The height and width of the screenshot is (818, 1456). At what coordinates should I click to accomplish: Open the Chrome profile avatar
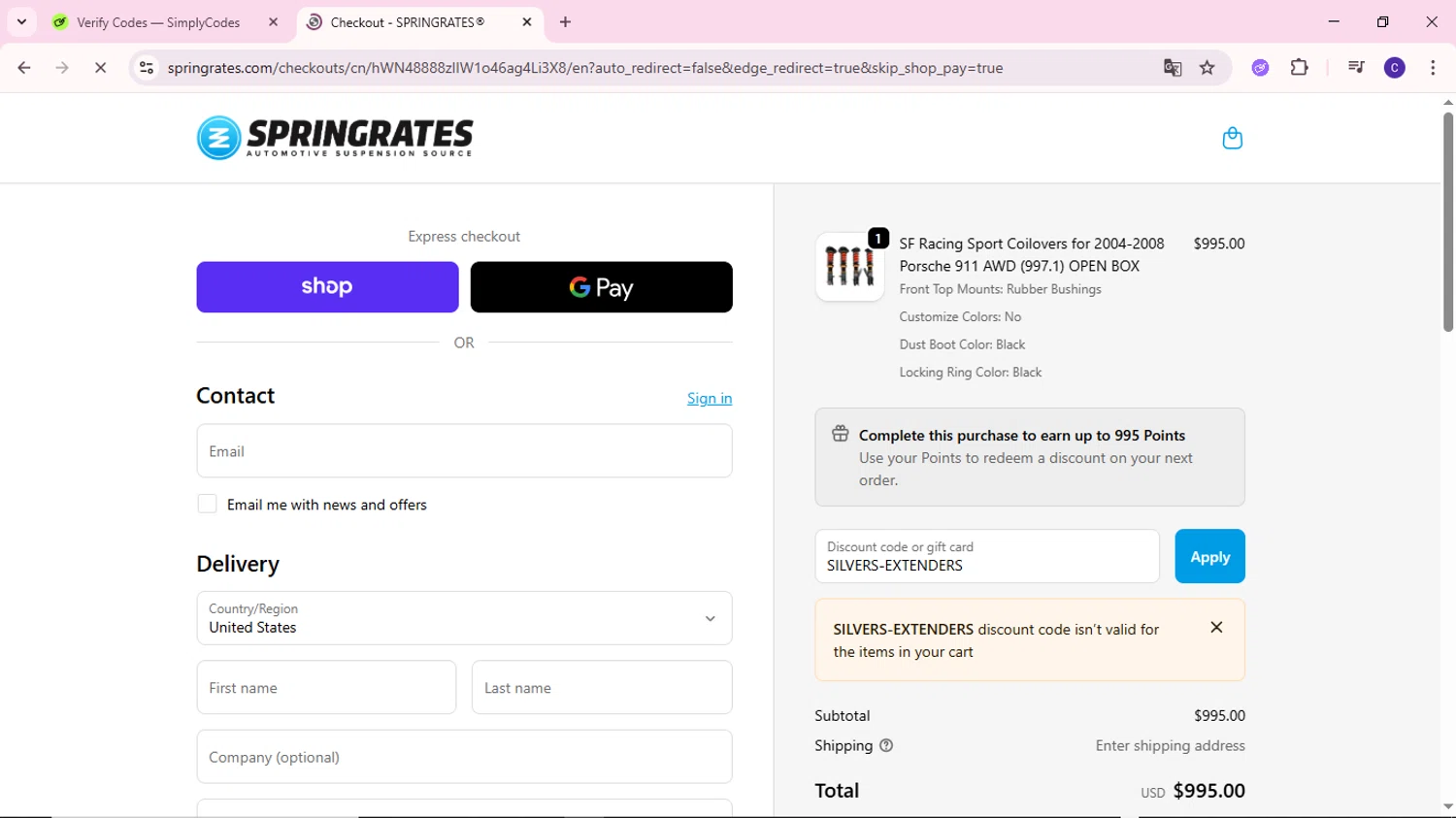point(1395,68)
